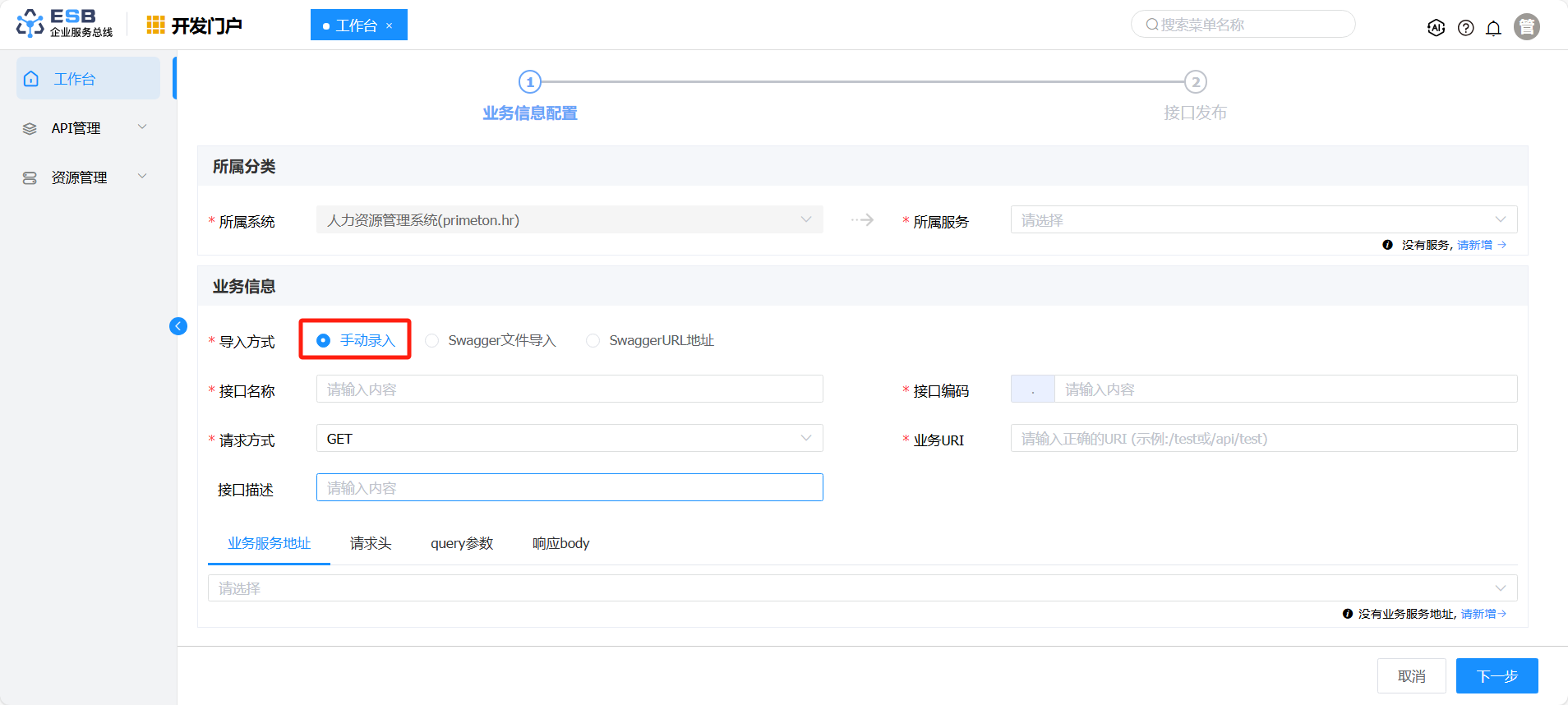This screenshot has width=1568, height=705.
Task: Select the Swagger文件导入 radio option
Action: tap(432, 340)
